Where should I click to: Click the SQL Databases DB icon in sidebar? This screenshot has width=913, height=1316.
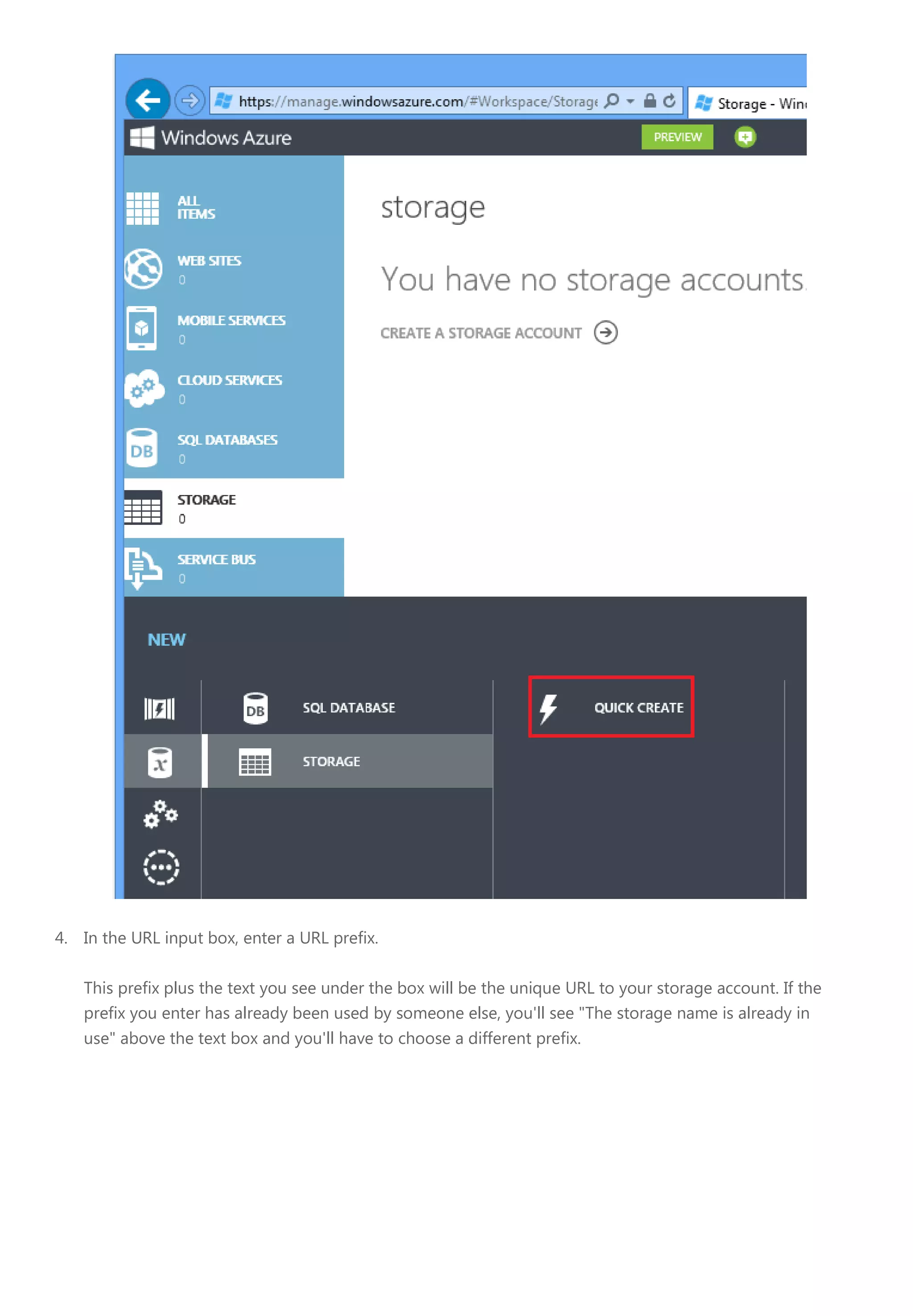(x=141, y=448)
